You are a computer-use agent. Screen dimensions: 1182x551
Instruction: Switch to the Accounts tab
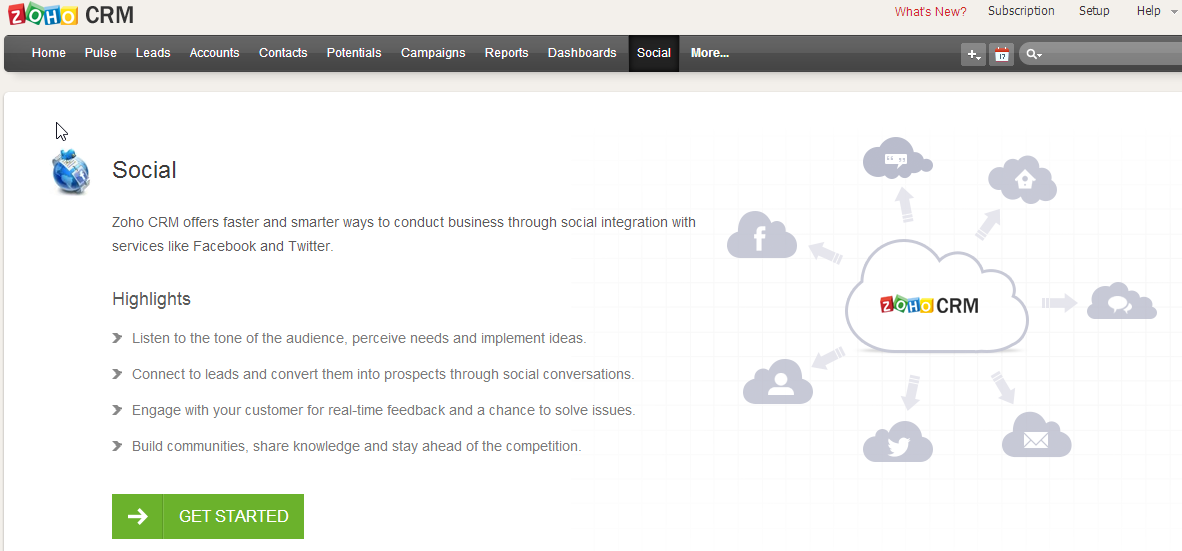[x=214, y=53]
